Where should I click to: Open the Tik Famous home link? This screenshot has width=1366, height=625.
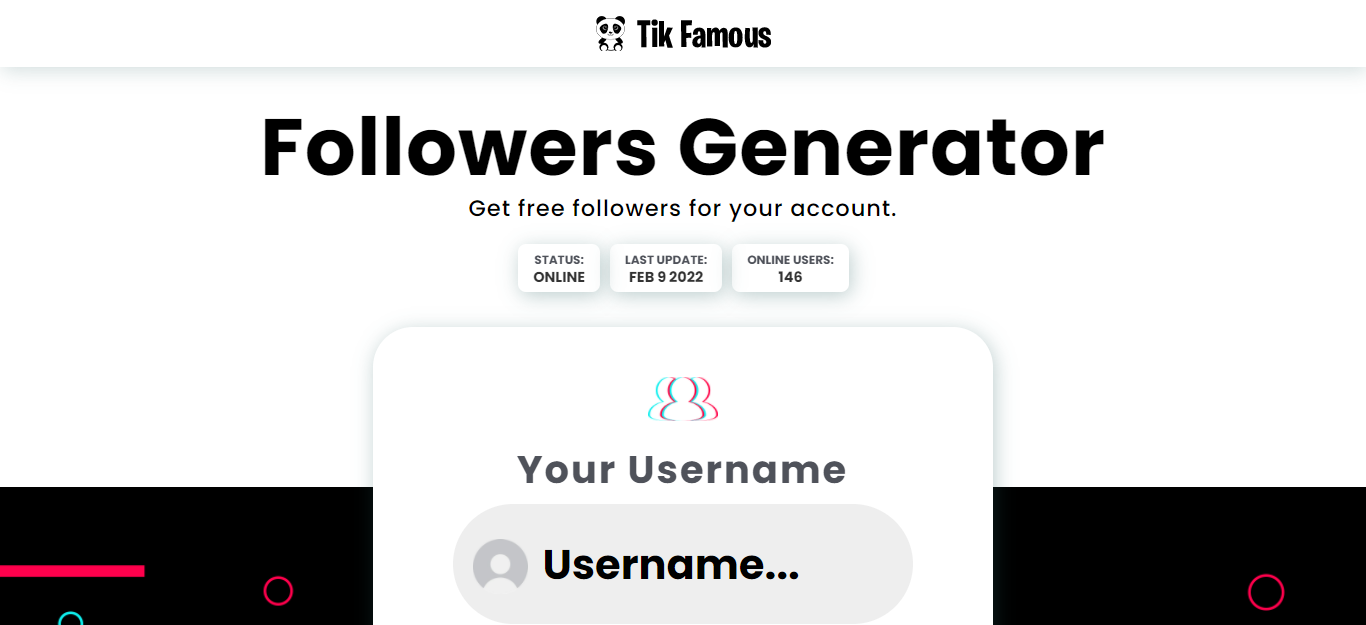pyautogui.click(x=683, y=34)
